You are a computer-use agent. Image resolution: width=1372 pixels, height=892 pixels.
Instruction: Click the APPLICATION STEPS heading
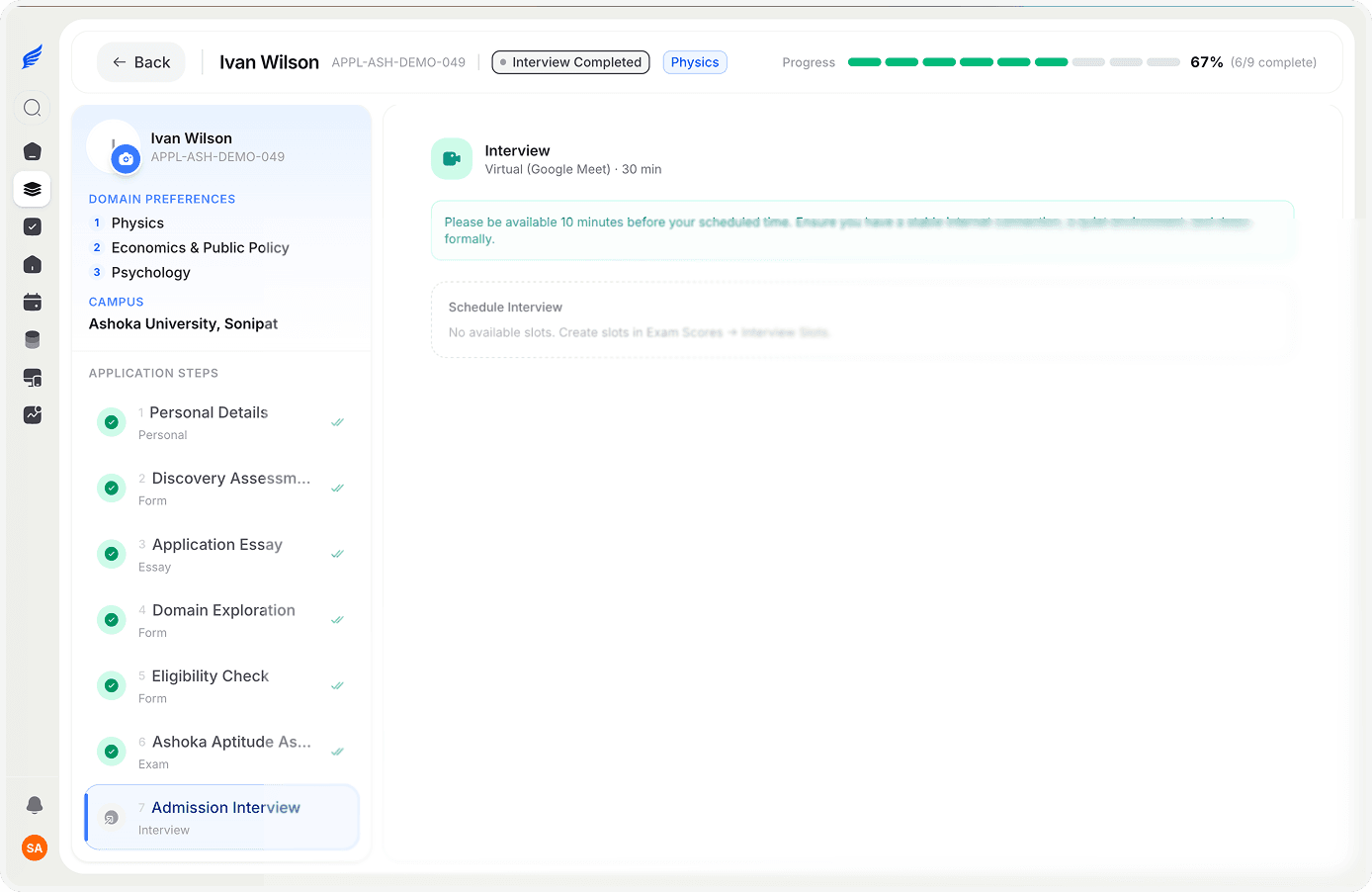point(153,374)
